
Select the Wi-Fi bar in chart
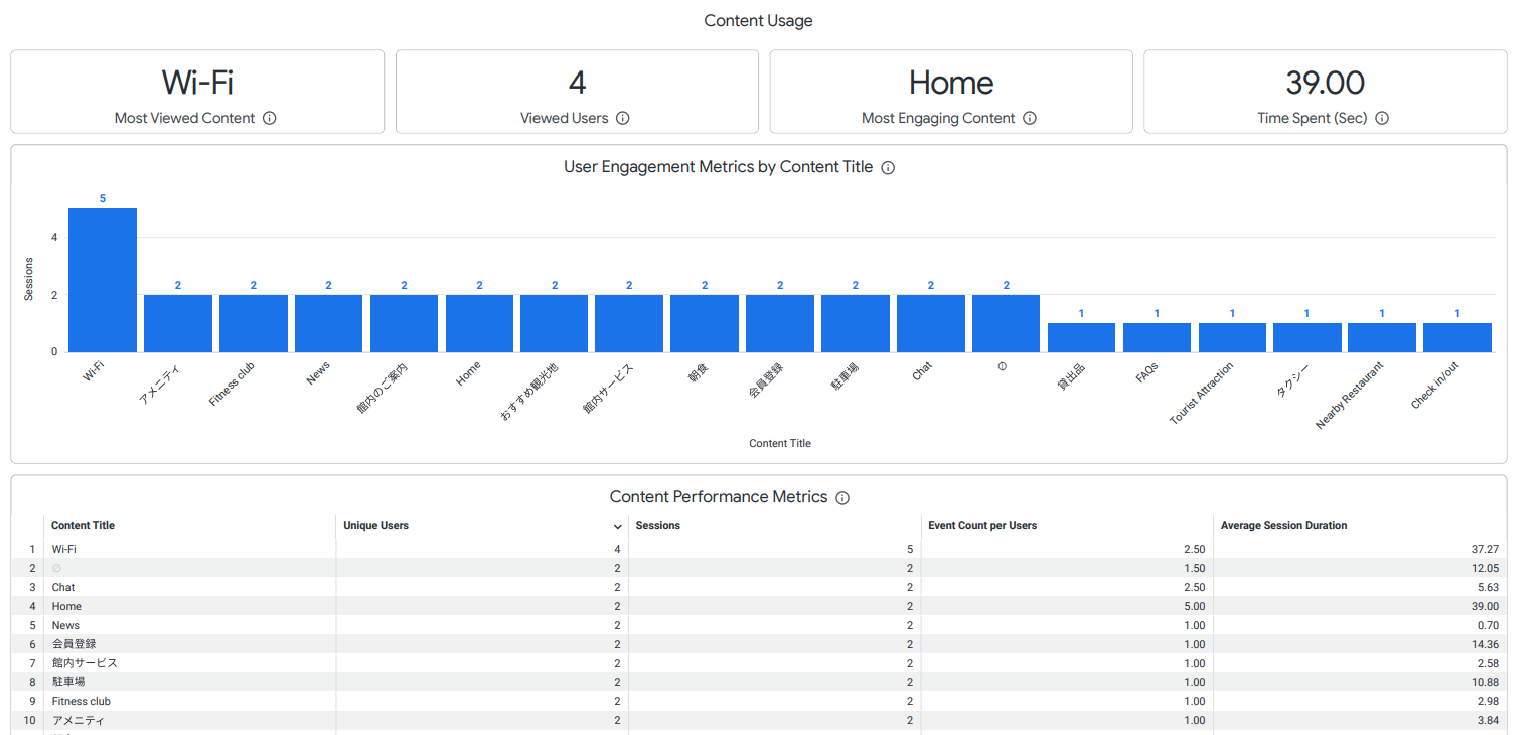pos(102,280)
